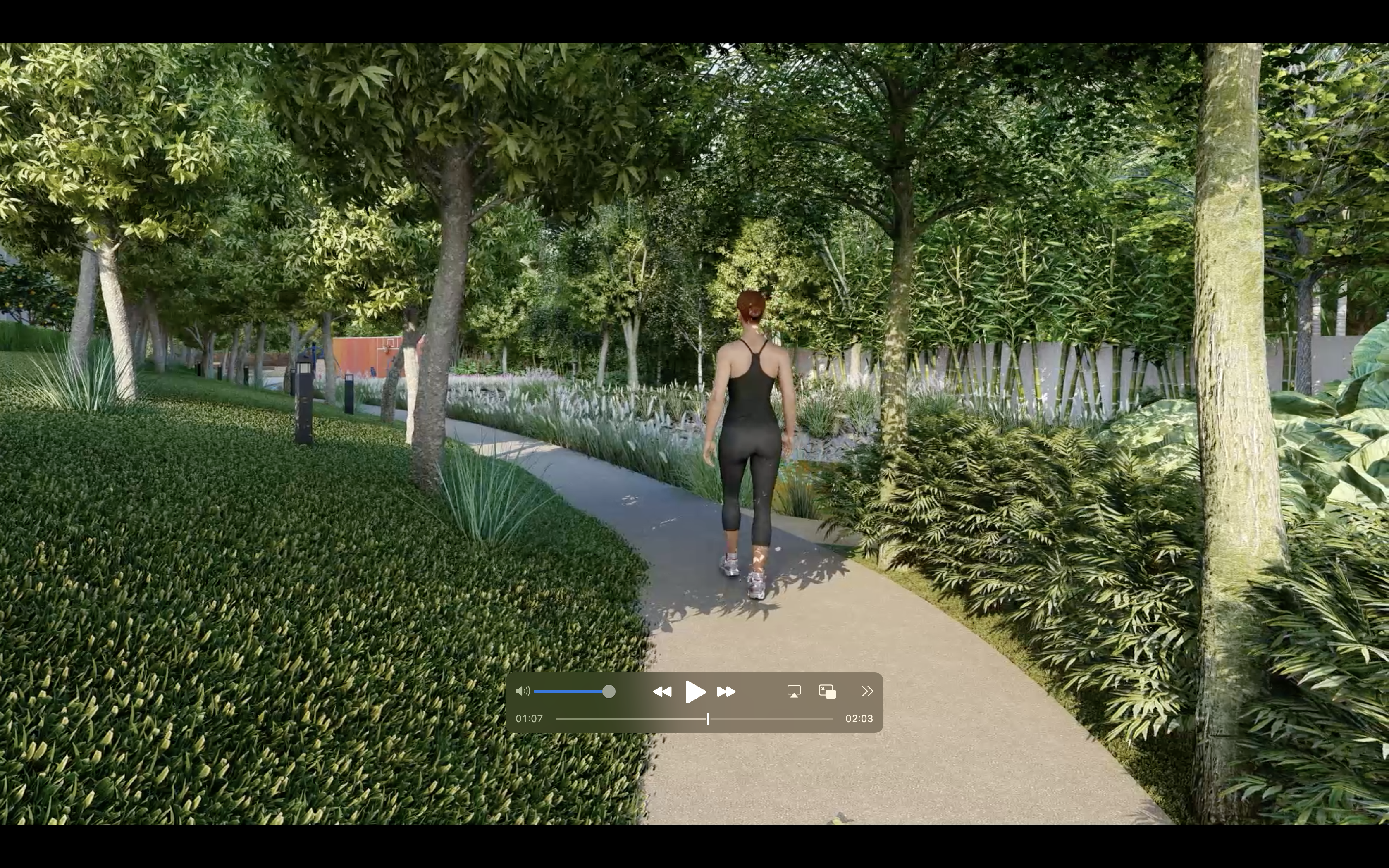Image resolution: width=1389 pixels, height=868 pixels.
Task: Jump to the far end of the timeline
Action: pos(832,719)
